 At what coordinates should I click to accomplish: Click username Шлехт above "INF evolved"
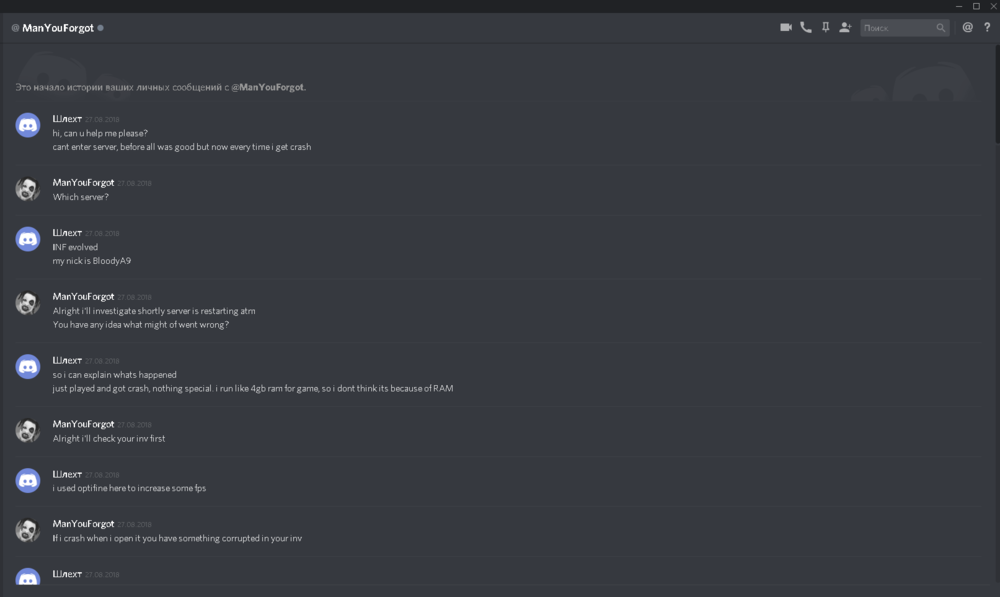pyautogui.click(x=67, y=232)
